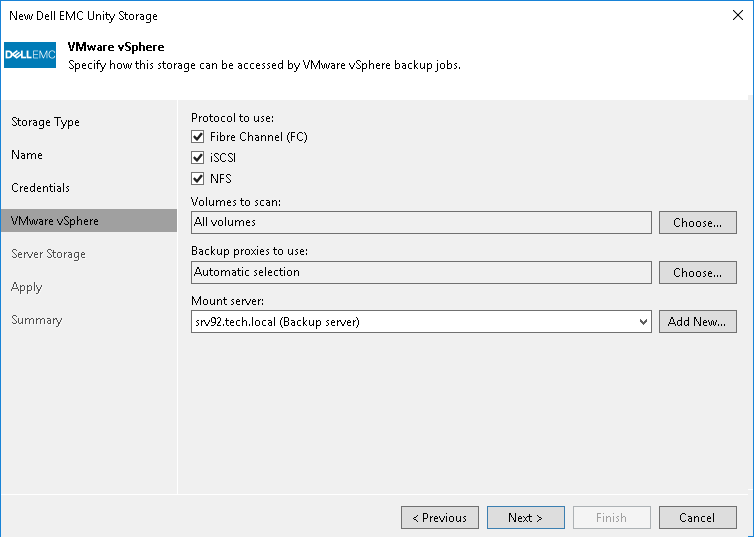Disable the NFS protocol checkbox
The width and height of the screenshot is (754, 537).
(197, 179)
